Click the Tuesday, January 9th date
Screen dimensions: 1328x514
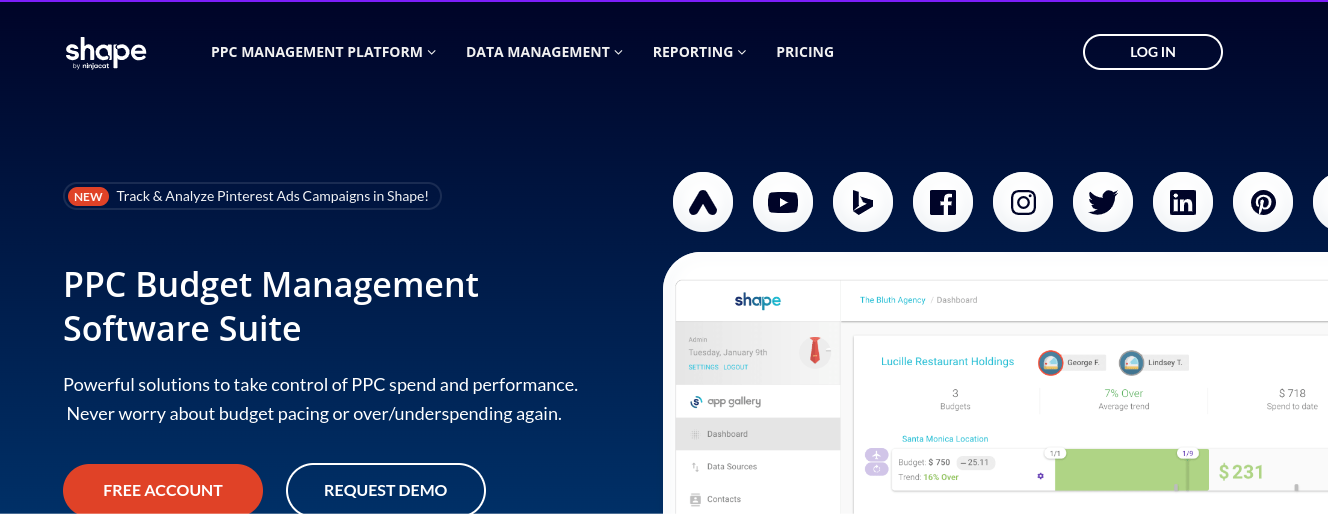(728, 352)
